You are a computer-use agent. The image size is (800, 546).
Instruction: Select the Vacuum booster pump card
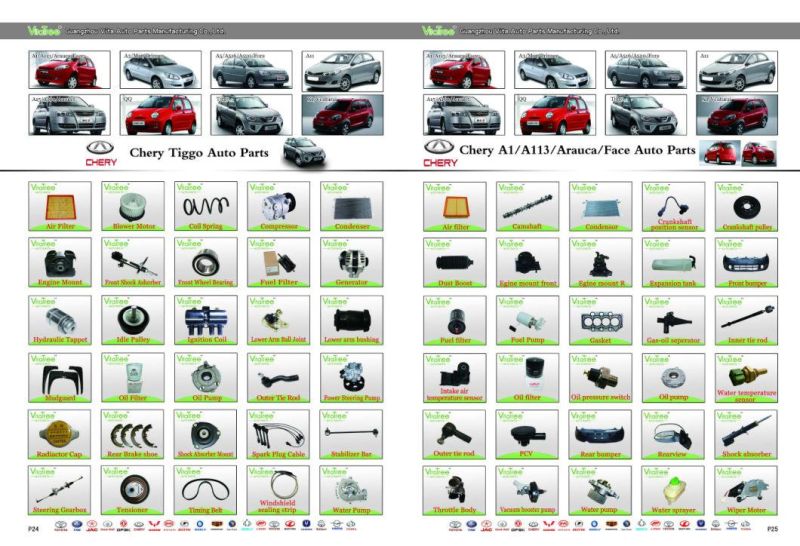[527, 490]
